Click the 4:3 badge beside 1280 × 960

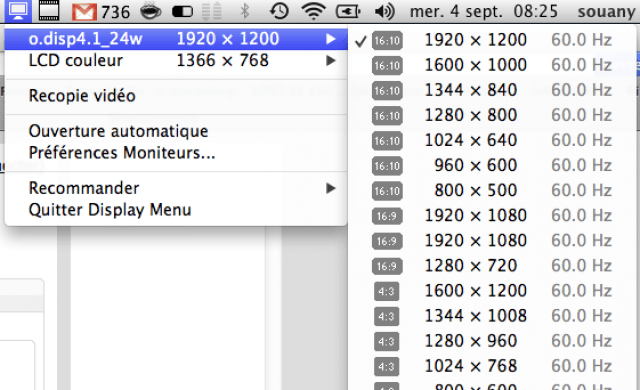[x=386, y=341]
